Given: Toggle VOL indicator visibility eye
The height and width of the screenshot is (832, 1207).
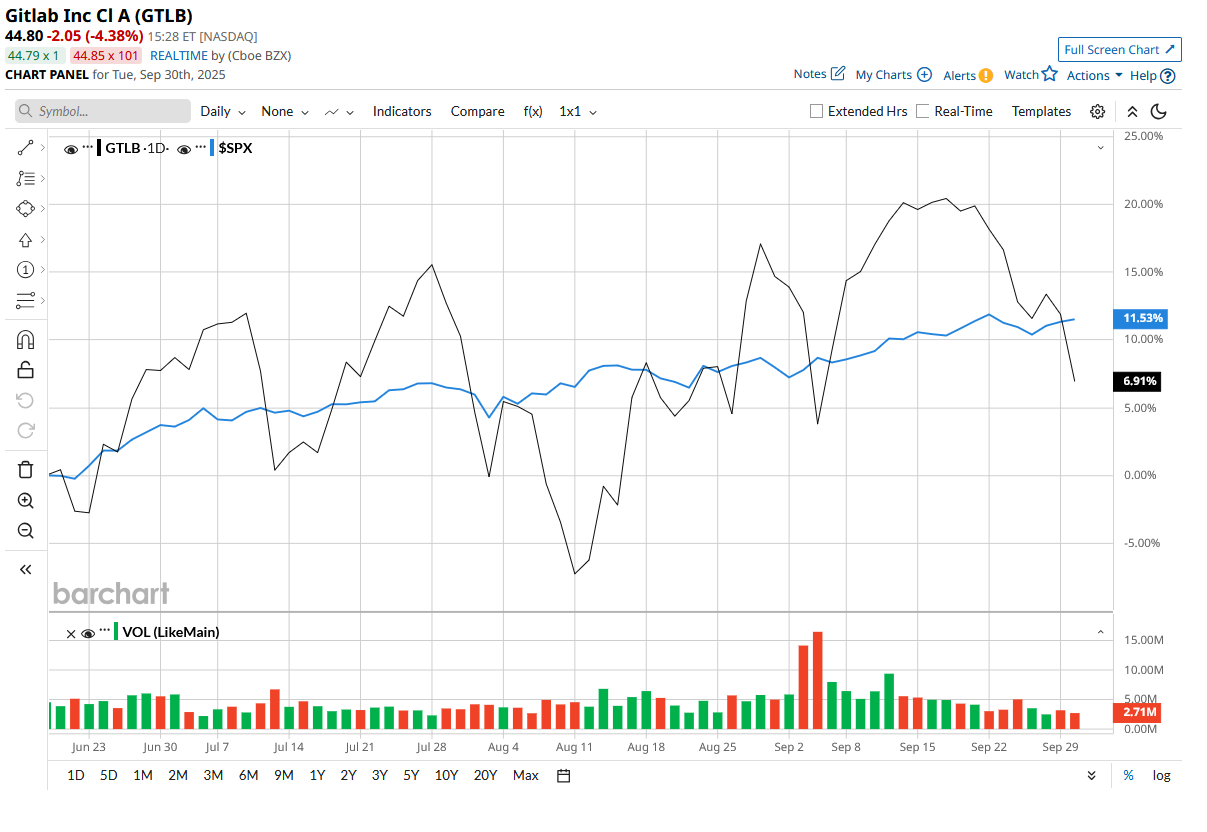Looking at the screenshot, I should coord(88,633).
